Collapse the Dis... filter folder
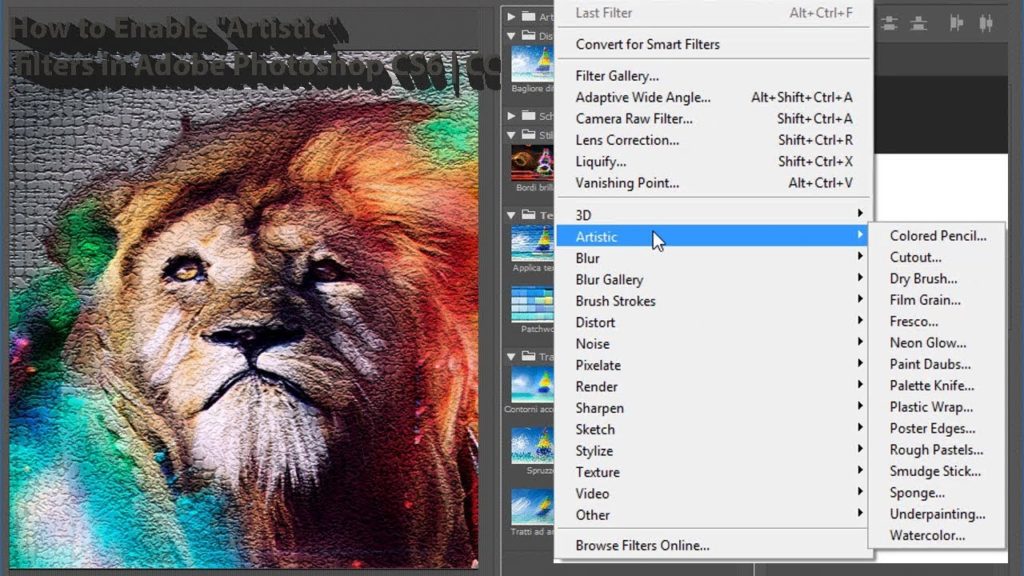Image resolution: width=1024 pixels, height=576 pixels. [x=511, y=36]
